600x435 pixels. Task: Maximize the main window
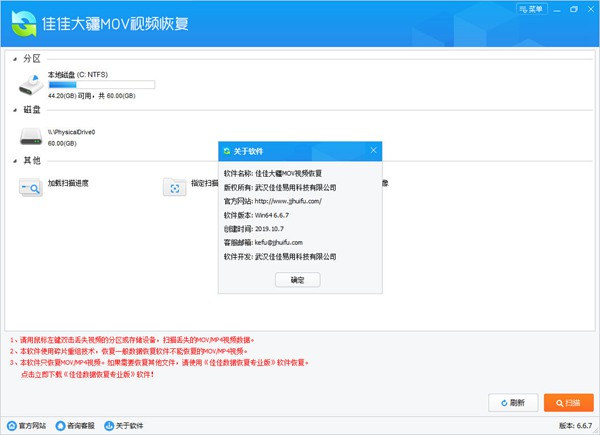(574, 9)
